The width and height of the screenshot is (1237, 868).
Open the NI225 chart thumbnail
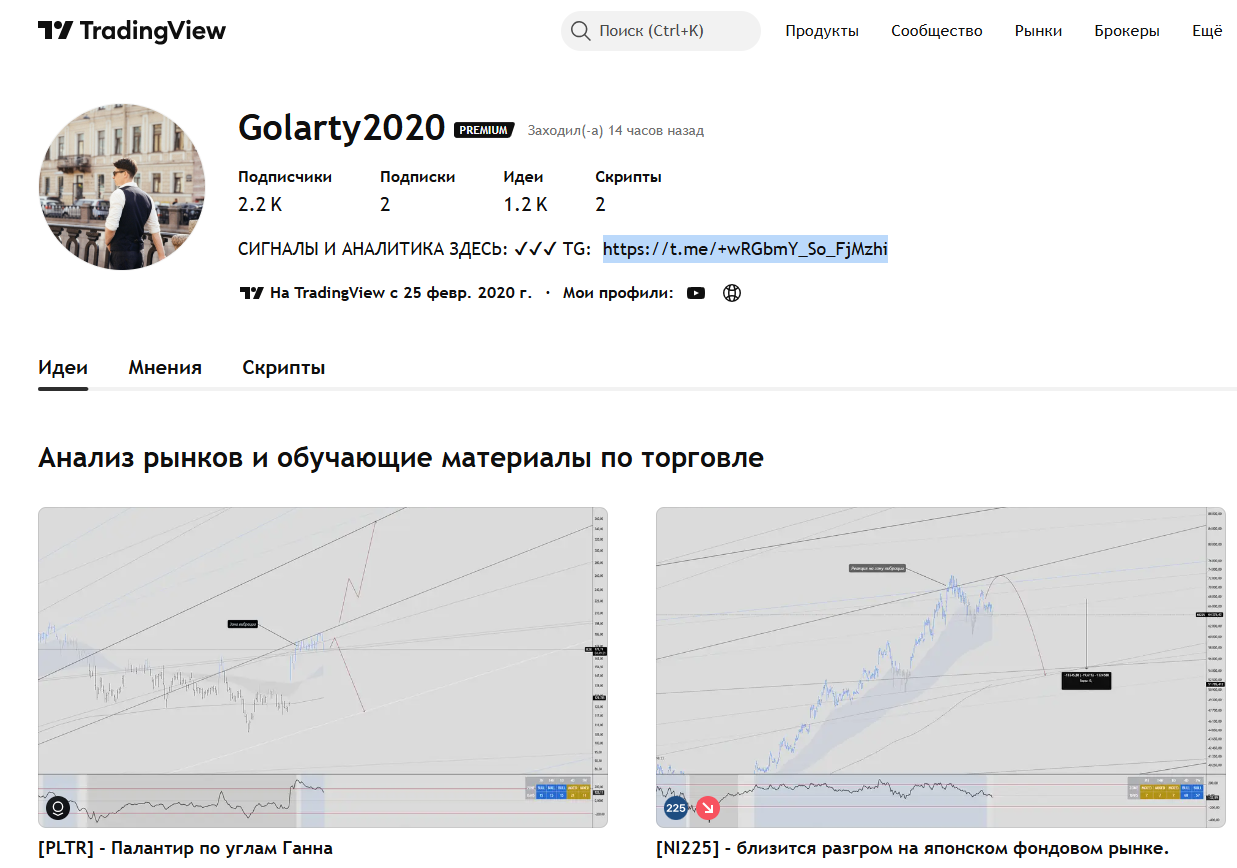[x=940, y=667]
